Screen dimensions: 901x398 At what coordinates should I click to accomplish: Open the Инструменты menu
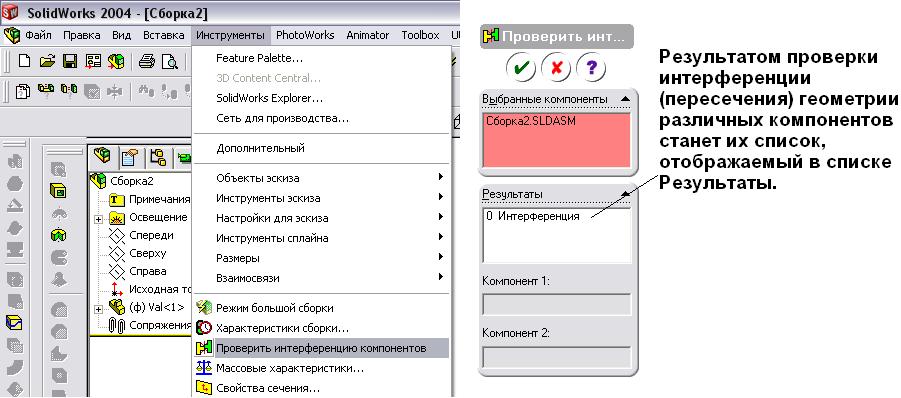(230, 35)
